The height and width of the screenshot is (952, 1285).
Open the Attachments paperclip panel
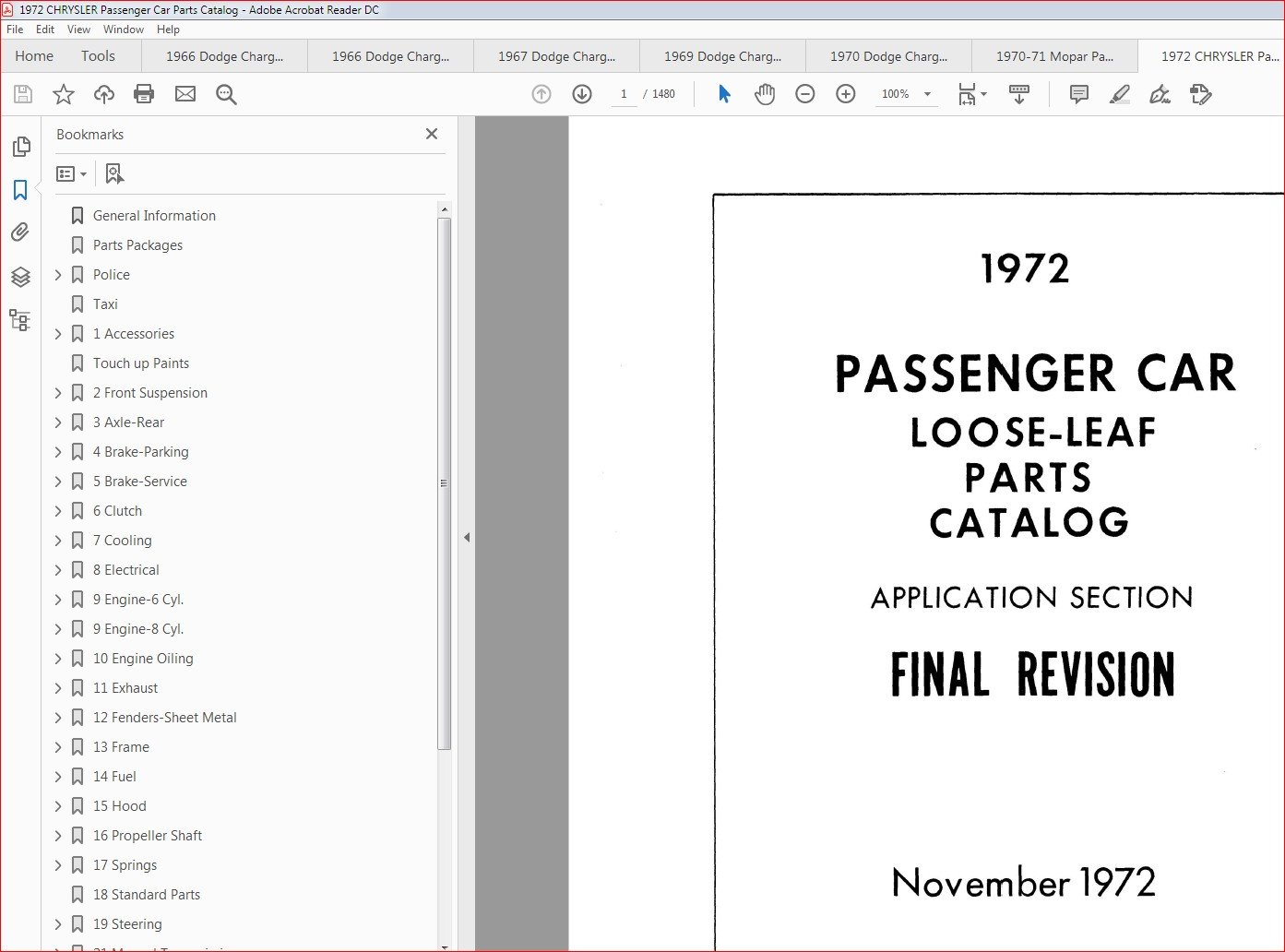click(20, 232)
